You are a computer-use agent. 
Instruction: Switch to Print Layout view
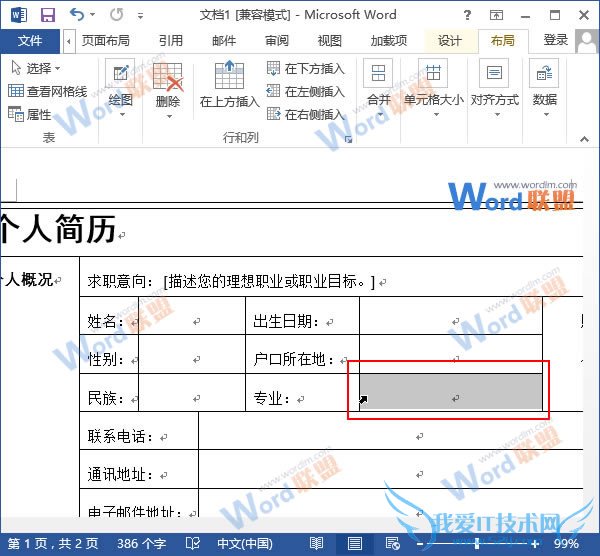pos(354,543)
